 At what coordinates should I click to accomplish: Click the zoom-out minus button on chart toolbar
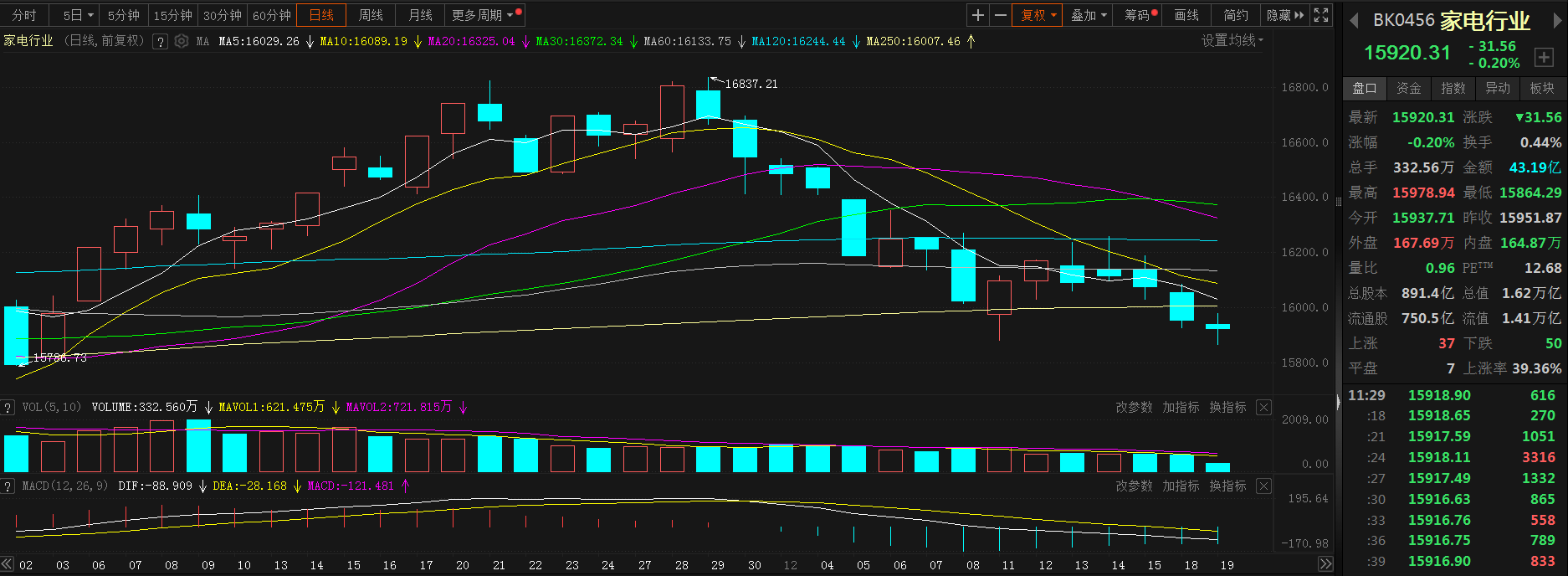coord(1000,15)
